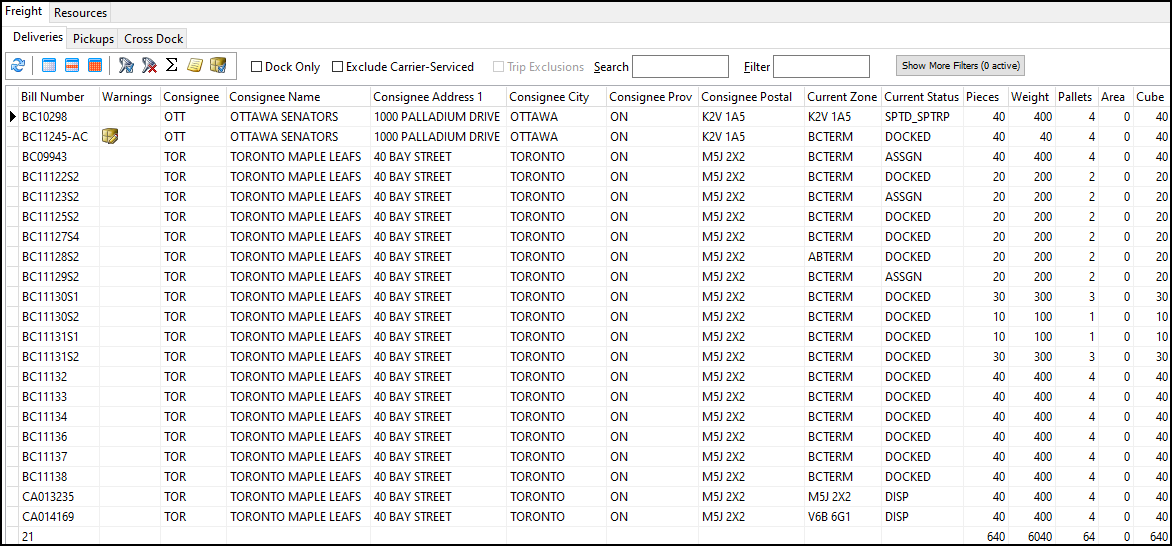Click the Sigma summation icon
This screenshot has width=1172, height=546.
tap(171, 66)
